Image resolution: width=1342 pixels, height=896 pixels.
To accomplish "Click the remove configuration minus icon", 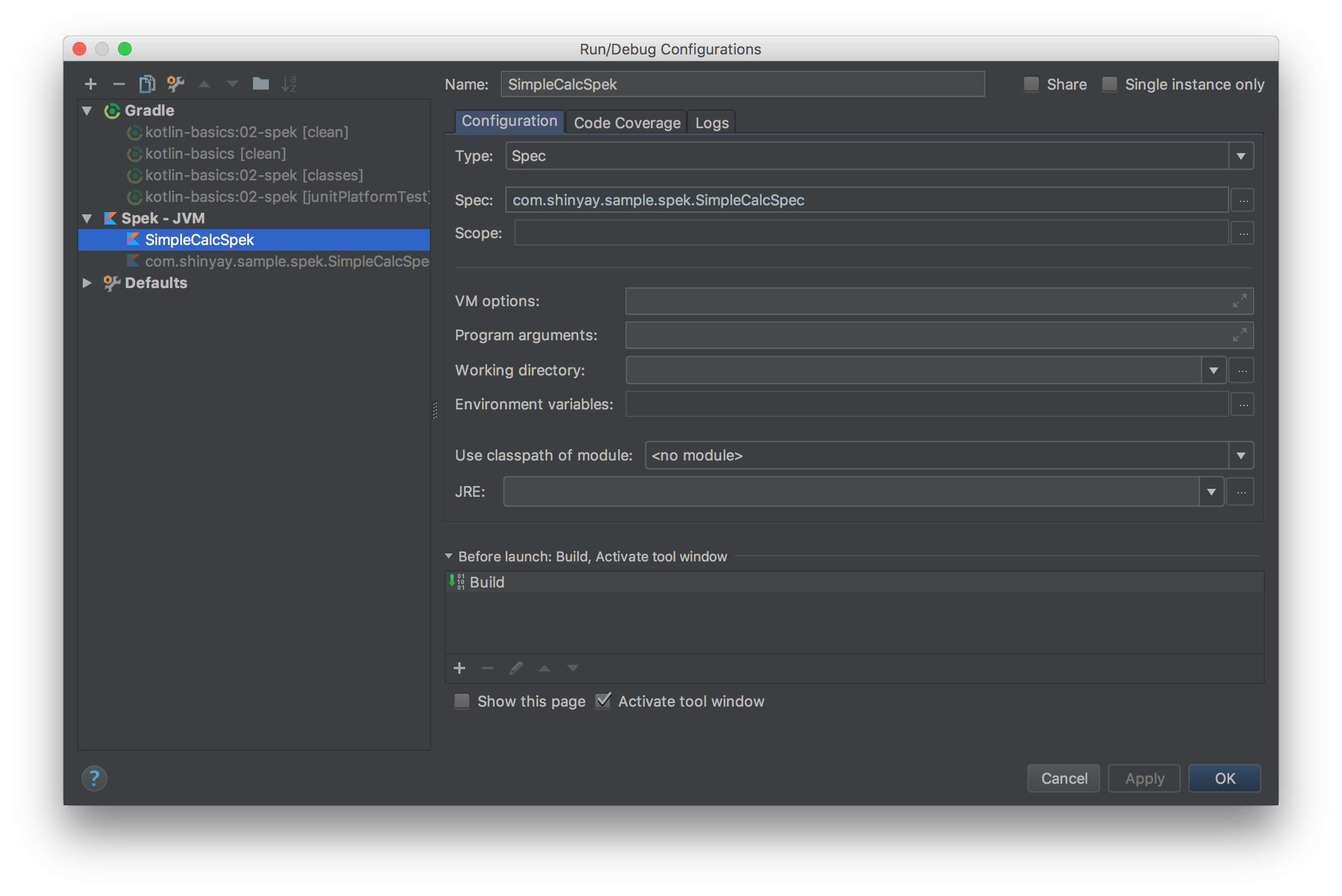I will coord(119,84).
